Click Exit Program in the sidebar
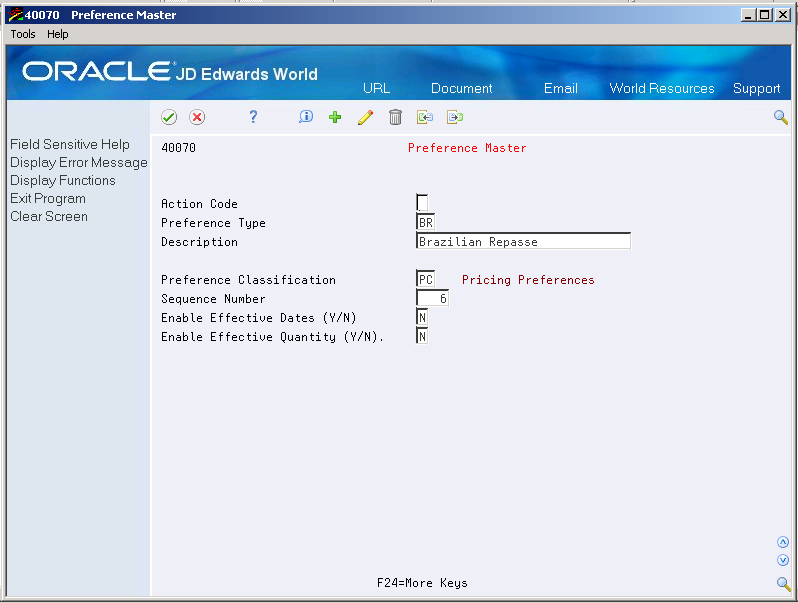 coord(48,198)
